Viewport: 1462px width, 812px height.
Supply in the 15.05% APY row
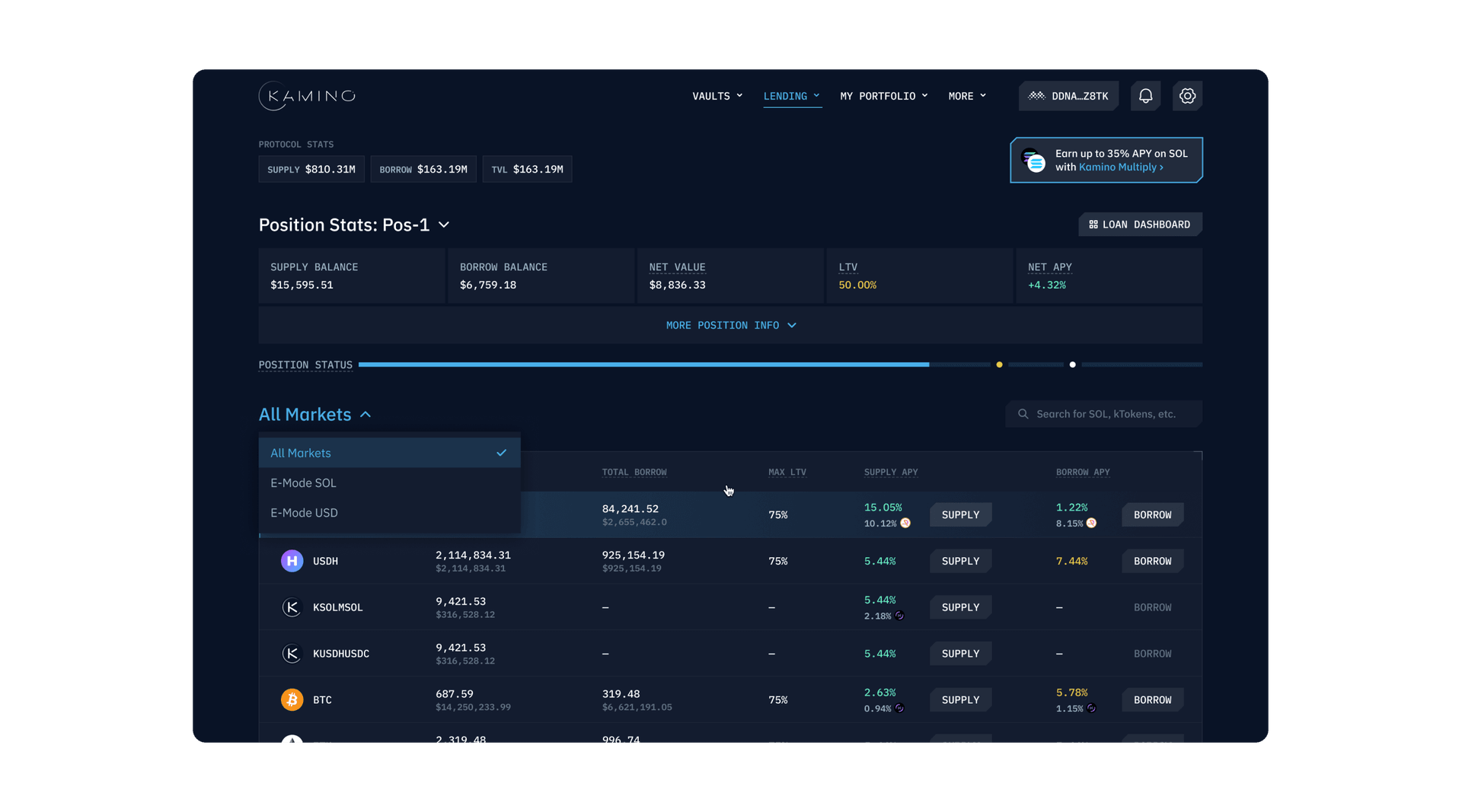[x=960, y=515]
